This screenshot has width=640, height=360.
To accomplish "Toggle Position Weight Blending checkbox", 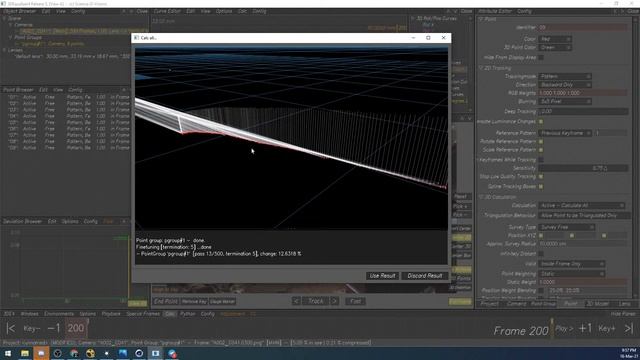I will click(x=541, y=291).
